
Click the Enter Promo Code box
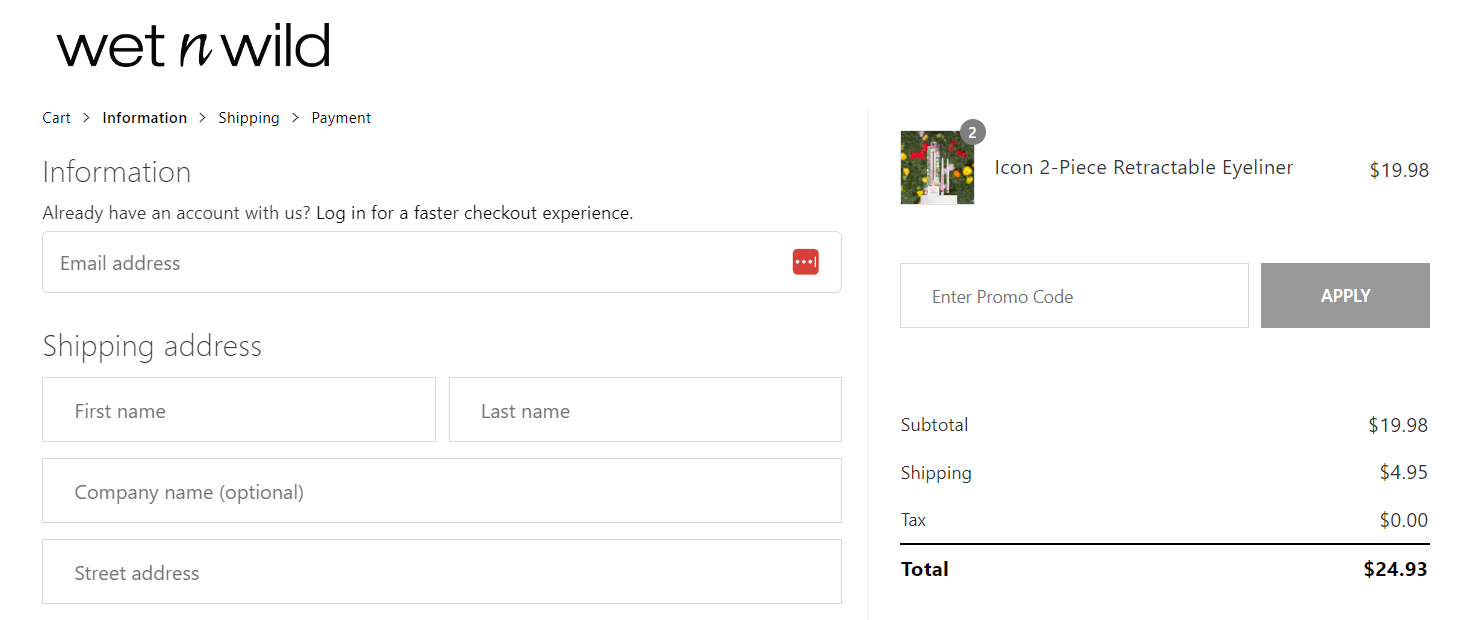[x=1074, y=296]
